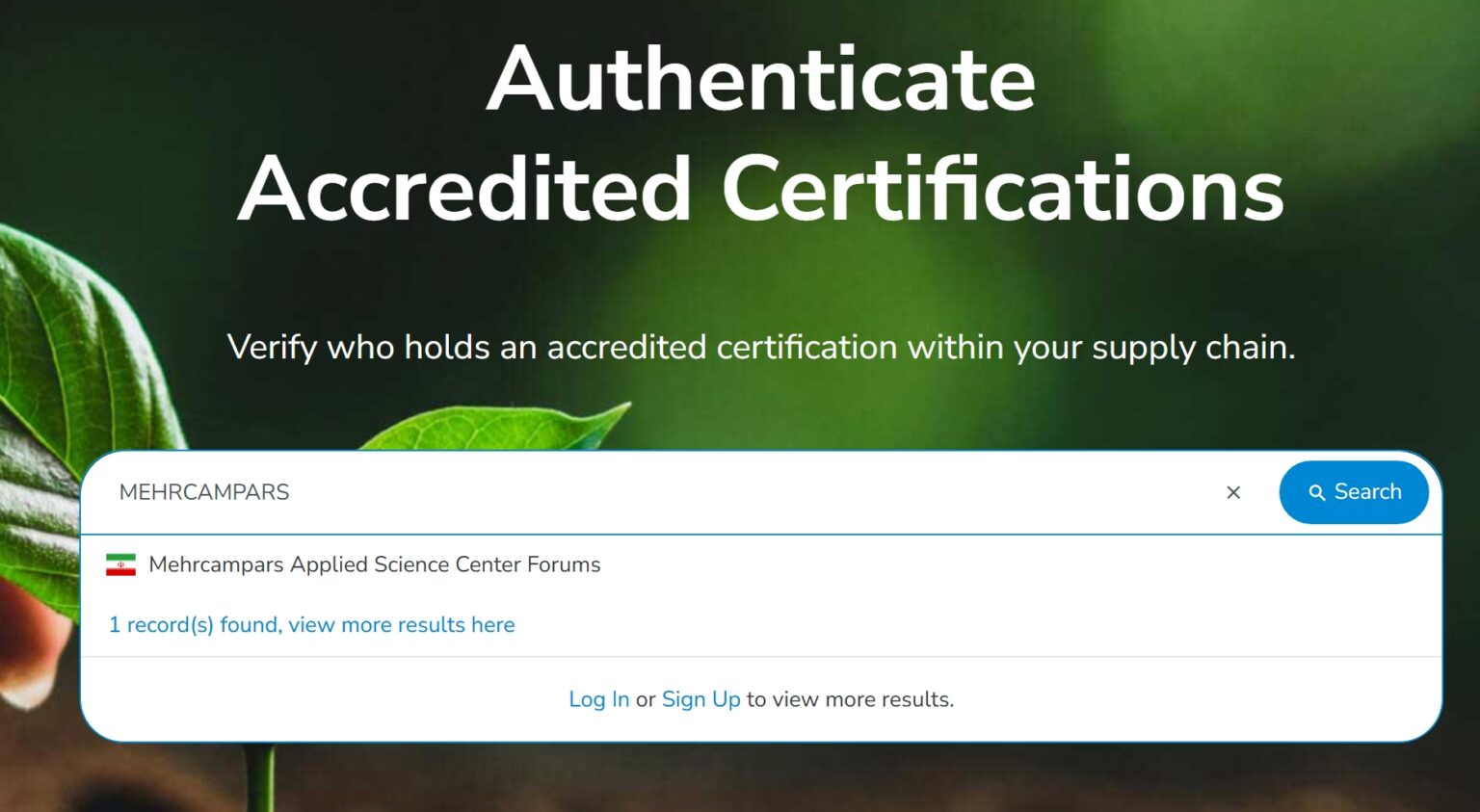Viewport: 1480px width, 812px height.
Task: Click the typed MEHRCAMPARS search text
Action: (204, 492)
